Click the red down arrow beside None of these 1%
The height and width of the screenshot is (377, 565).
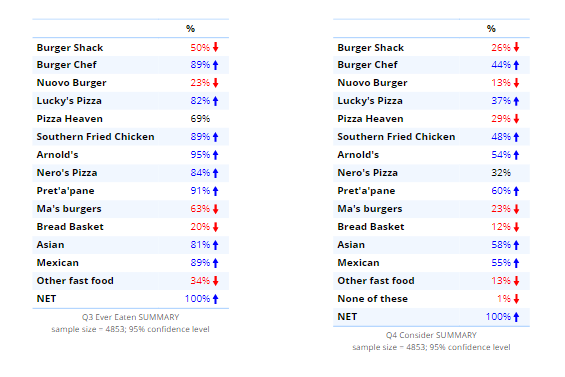tap(516, 299)
